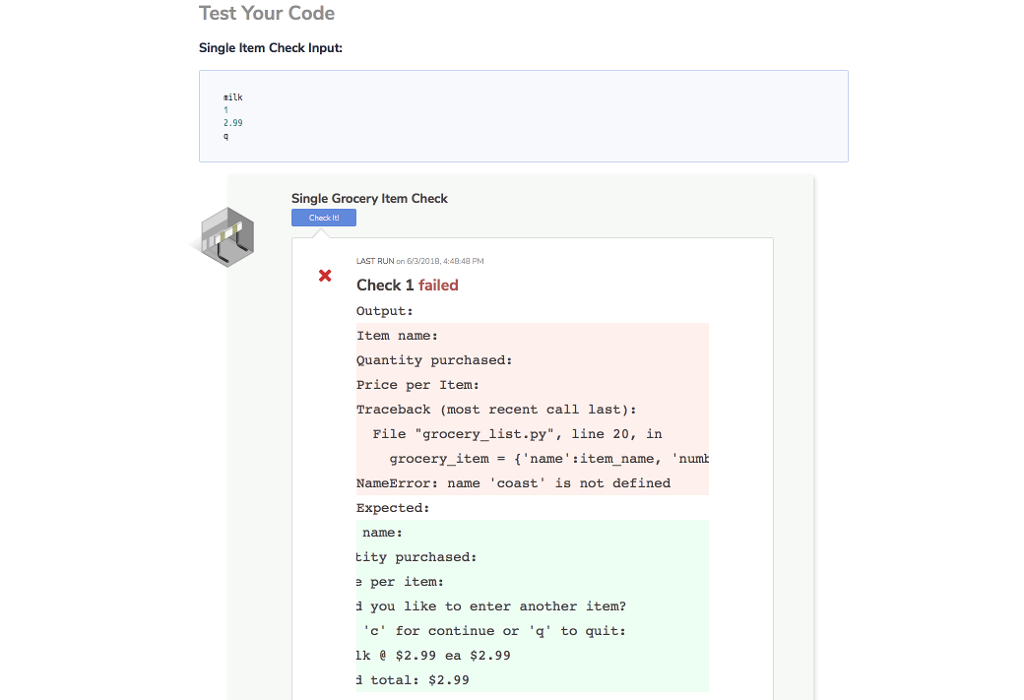
Task: Select the milk line in the input box
Action: (231, 97)
